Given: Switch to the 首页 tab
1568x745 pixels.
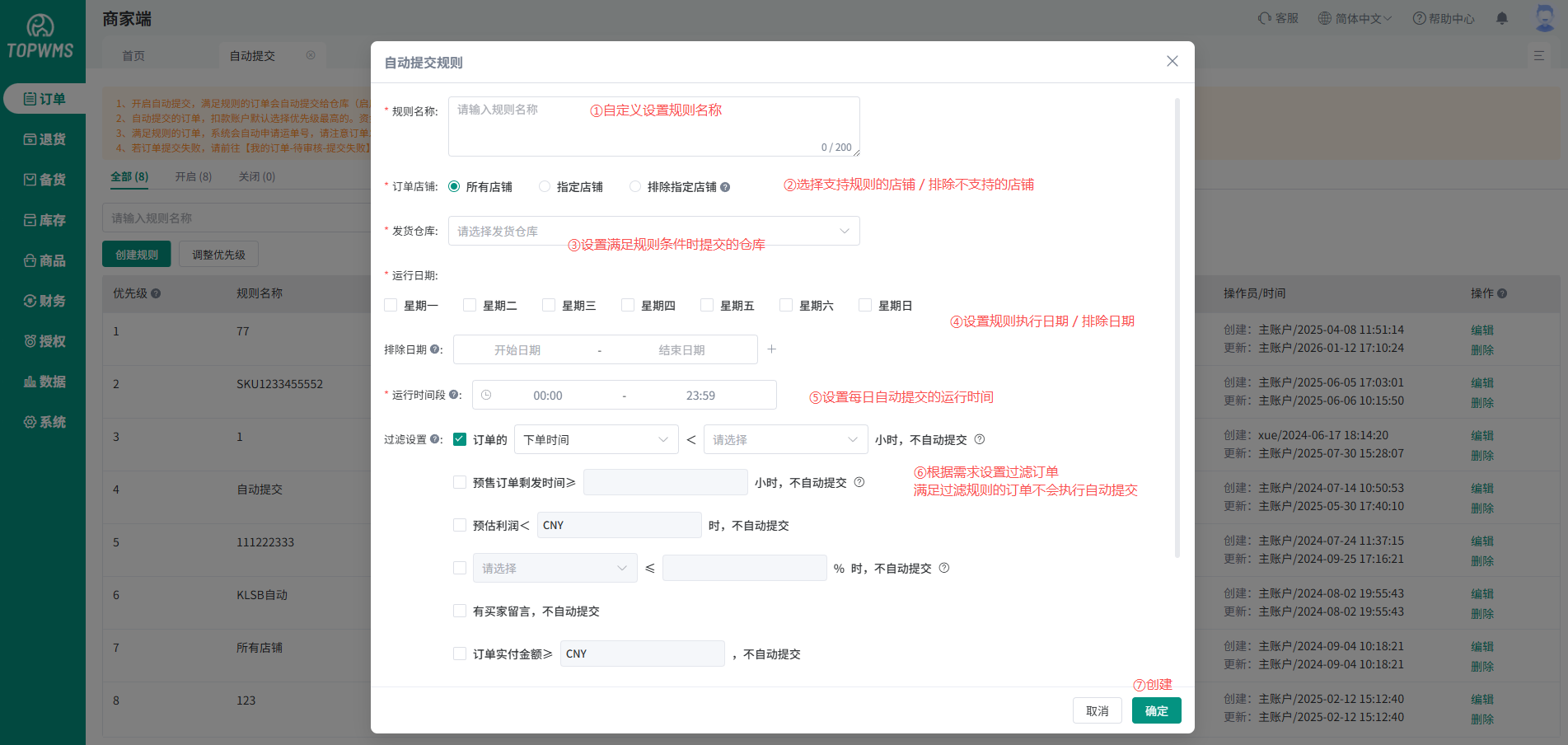Looking at the screenshot, I should pos(133,55).
